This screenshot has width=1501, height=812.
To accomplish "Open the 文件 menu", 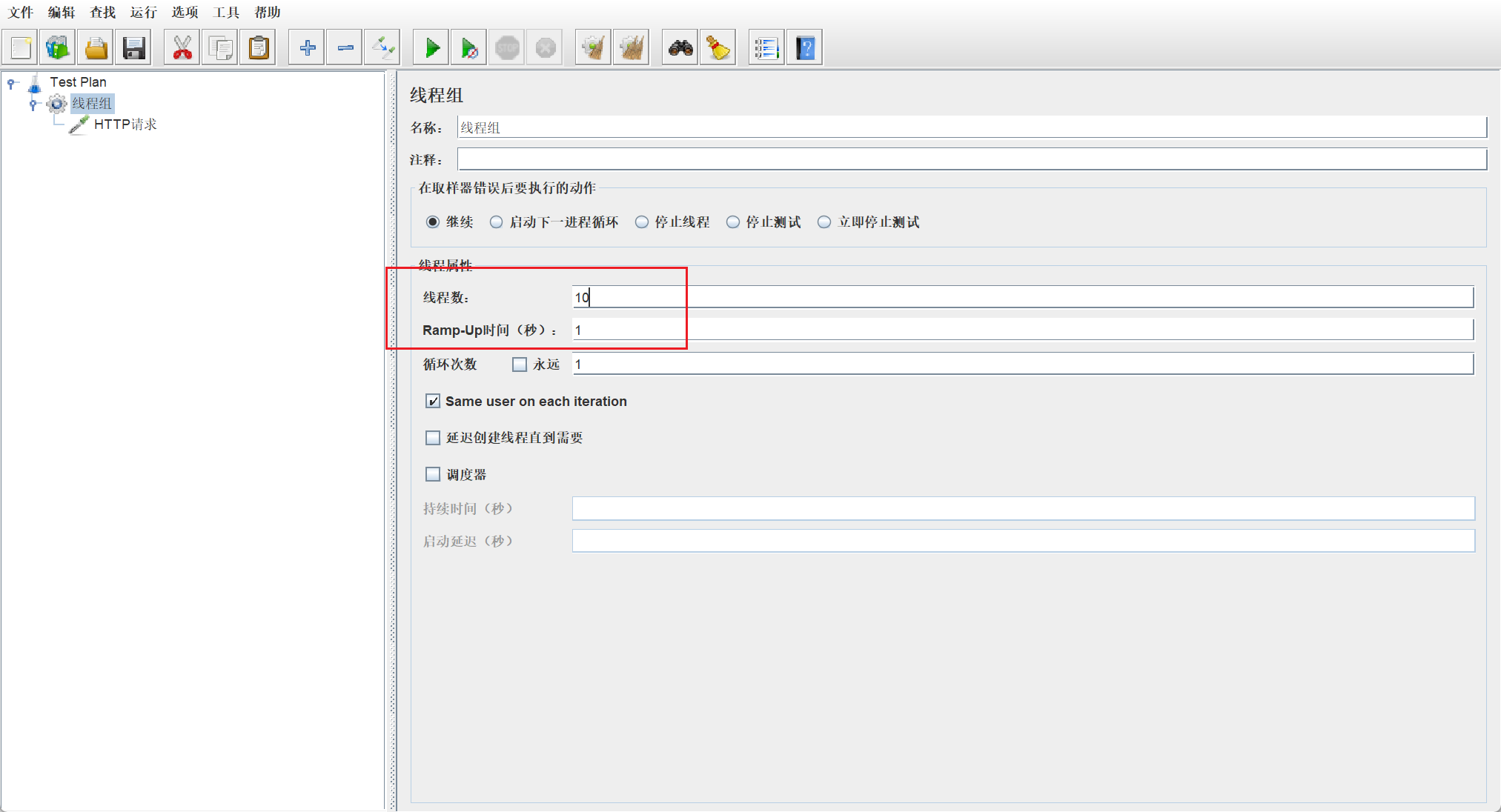I will (21, 12).
